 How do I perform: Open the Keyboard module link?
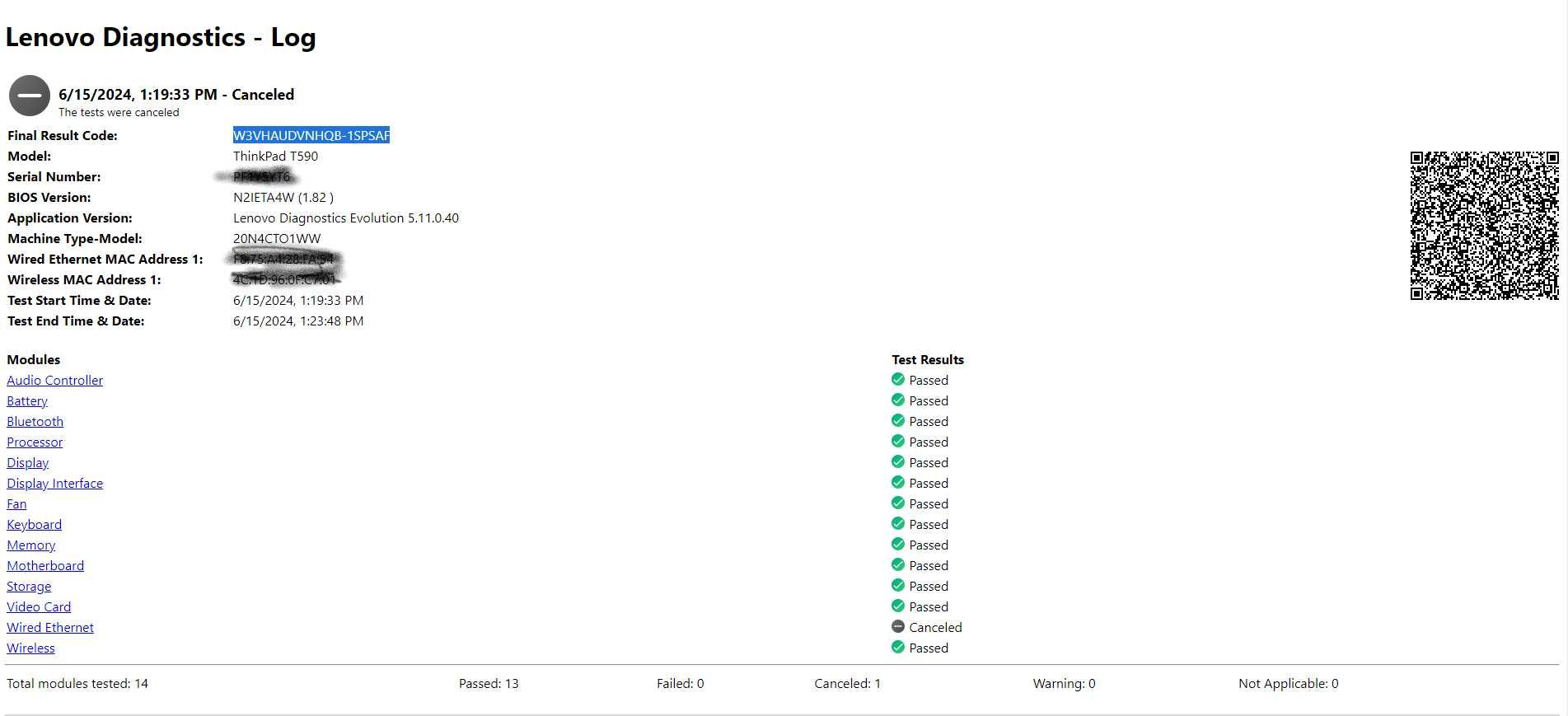pyautogui.click(x=35, y=524)
